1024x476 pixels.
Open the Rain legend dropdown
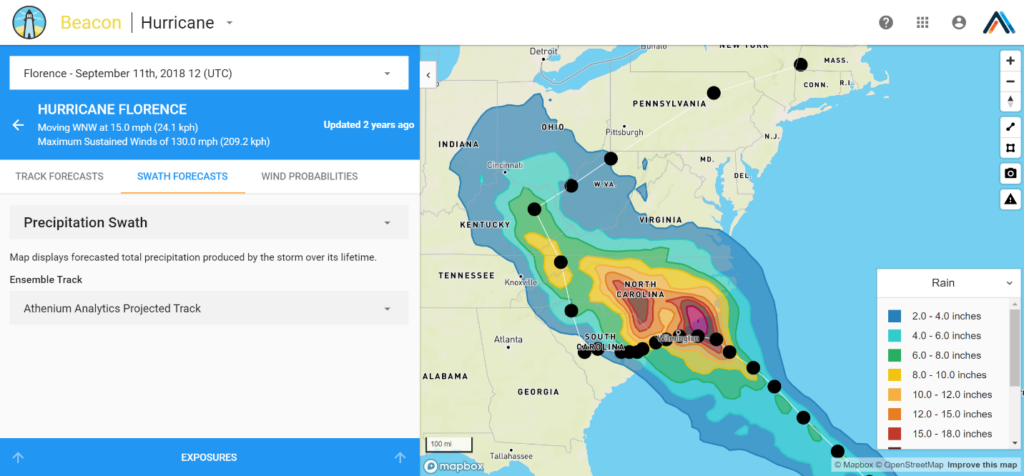coord(949,283)
